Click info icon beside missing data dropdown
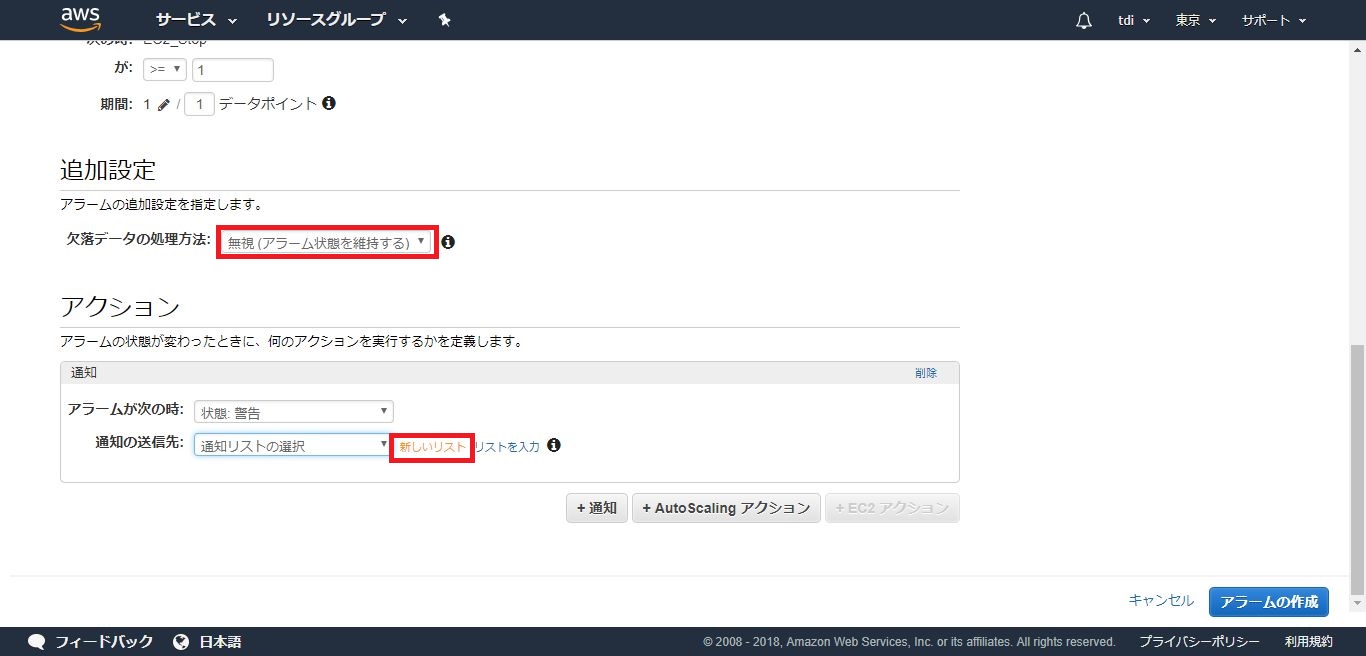 (448, 242)
